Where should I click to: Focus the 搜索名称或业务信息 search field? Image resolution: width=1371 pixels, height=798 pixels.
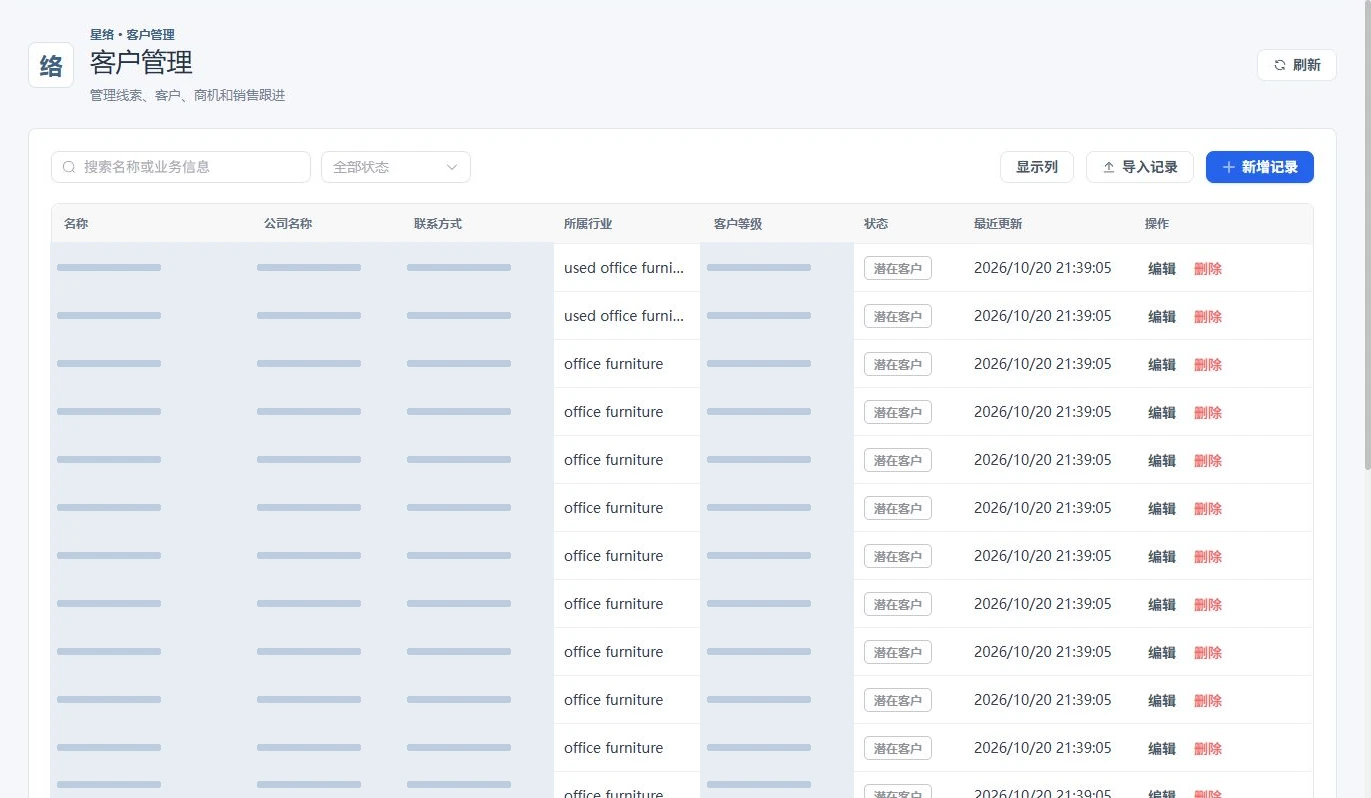click(181, 167)
